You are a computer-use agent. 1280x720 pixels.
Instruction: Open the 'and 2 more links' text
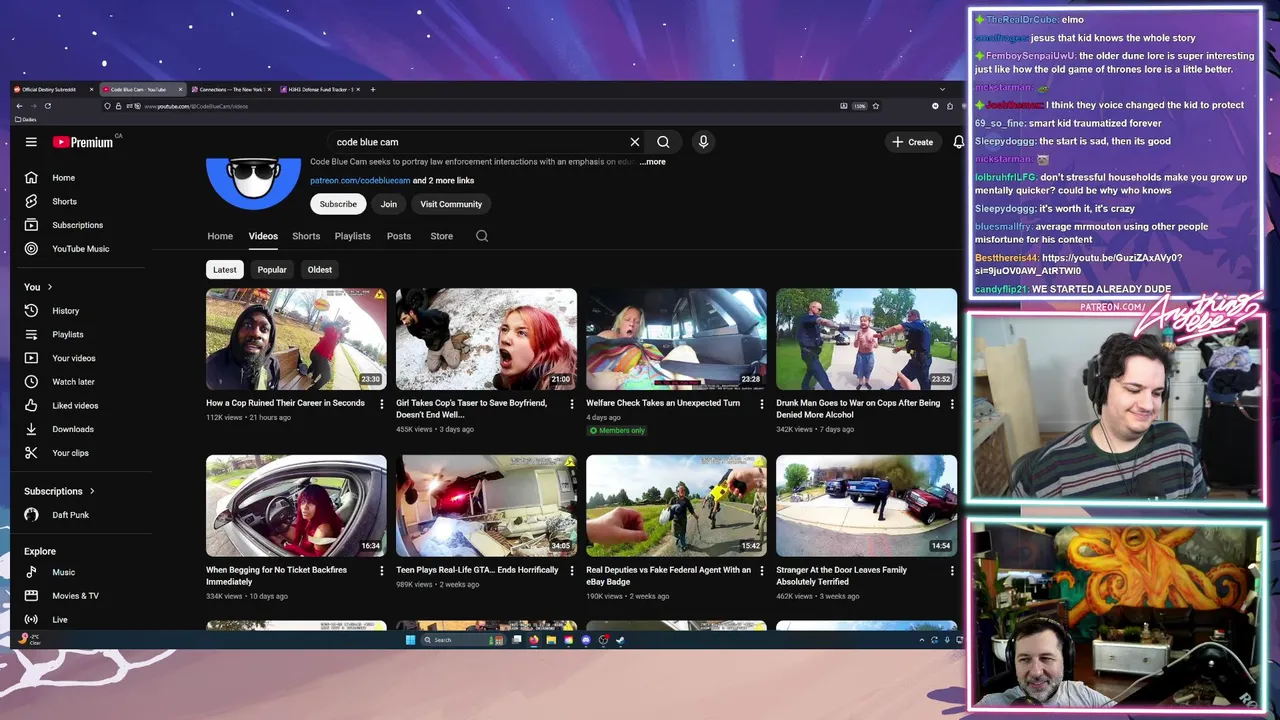444,181
